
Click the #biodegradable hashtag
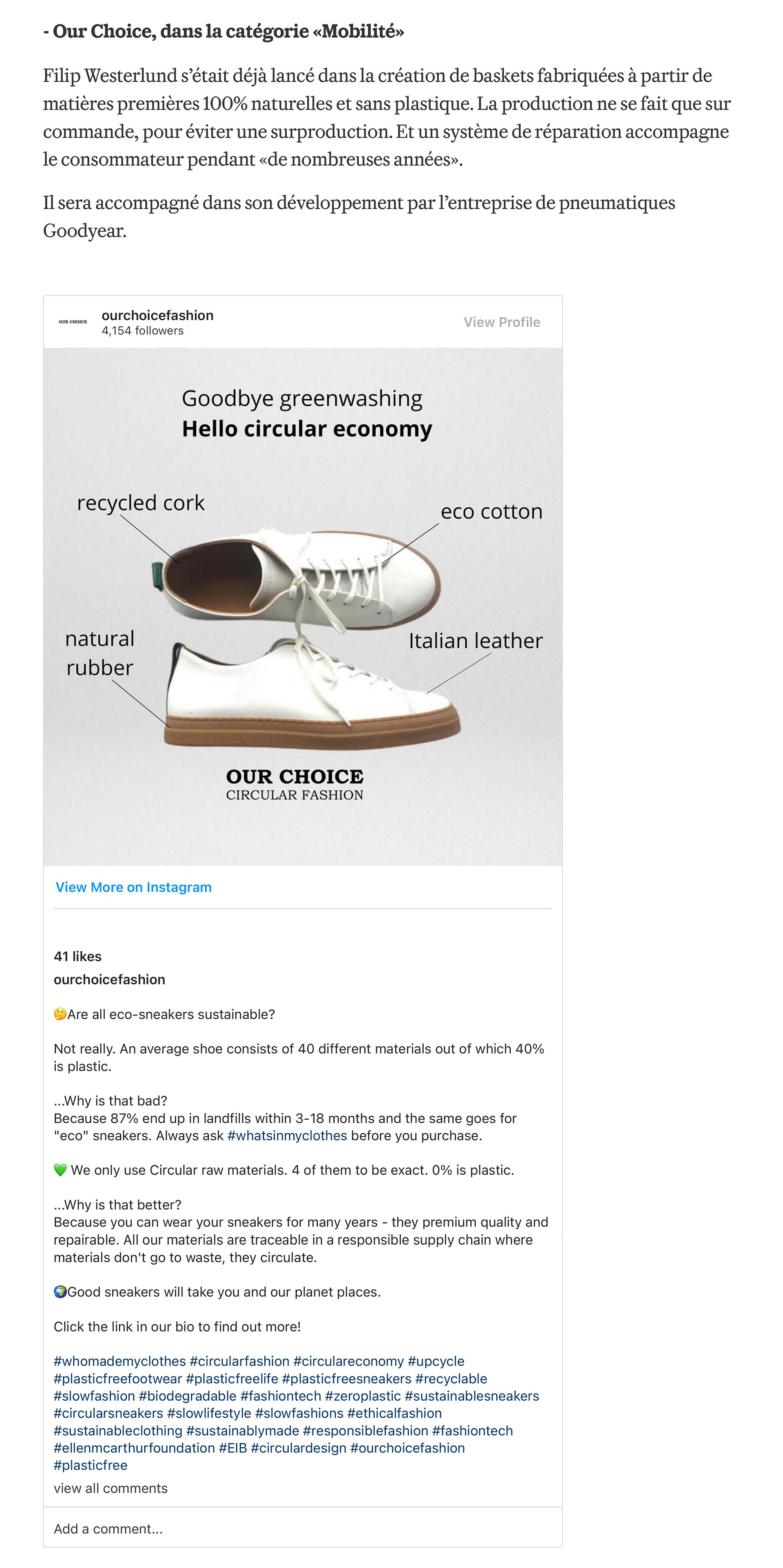tap(188, 1396)
